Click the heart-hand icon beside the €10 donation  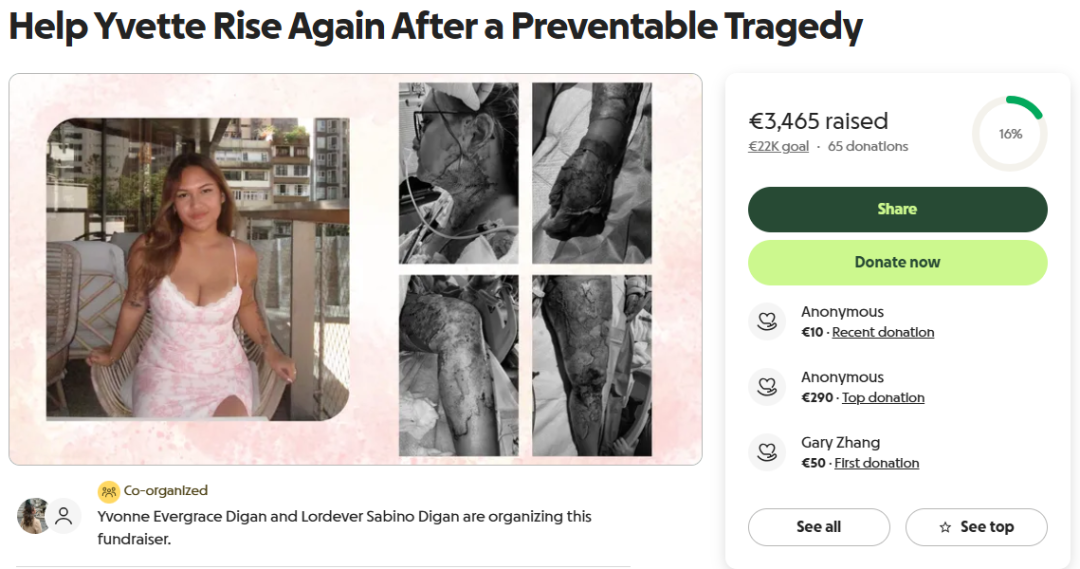pos(767,322)
